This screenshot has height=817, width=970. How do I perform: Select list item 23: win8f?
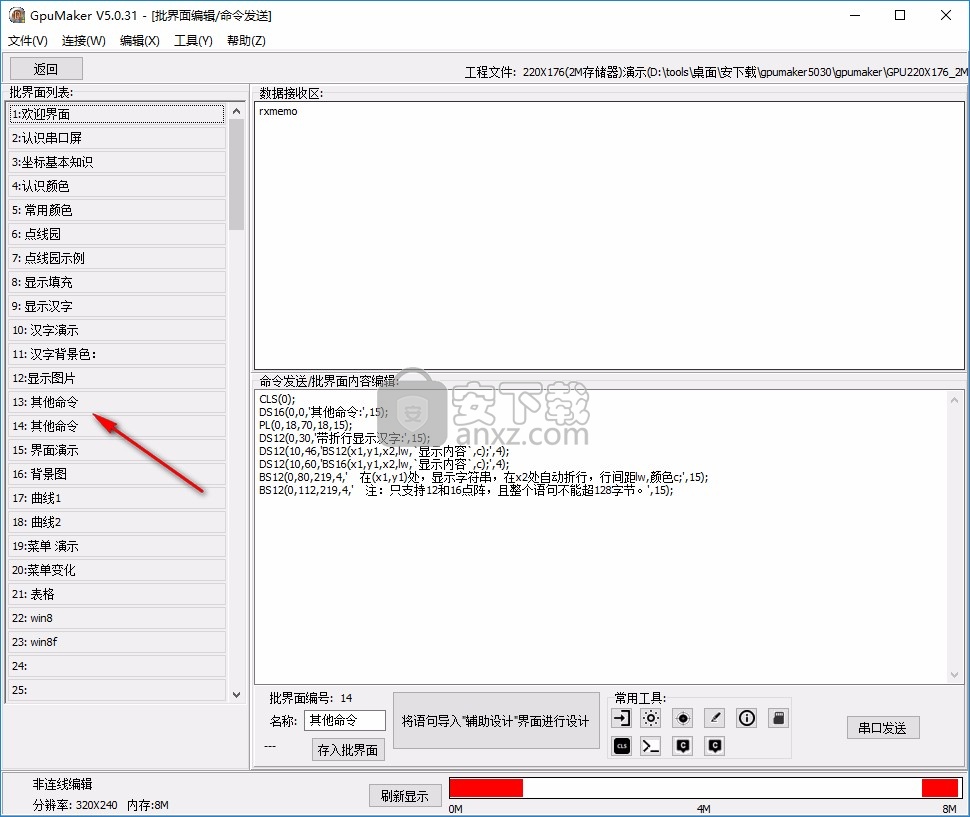[x=118, y=643]
